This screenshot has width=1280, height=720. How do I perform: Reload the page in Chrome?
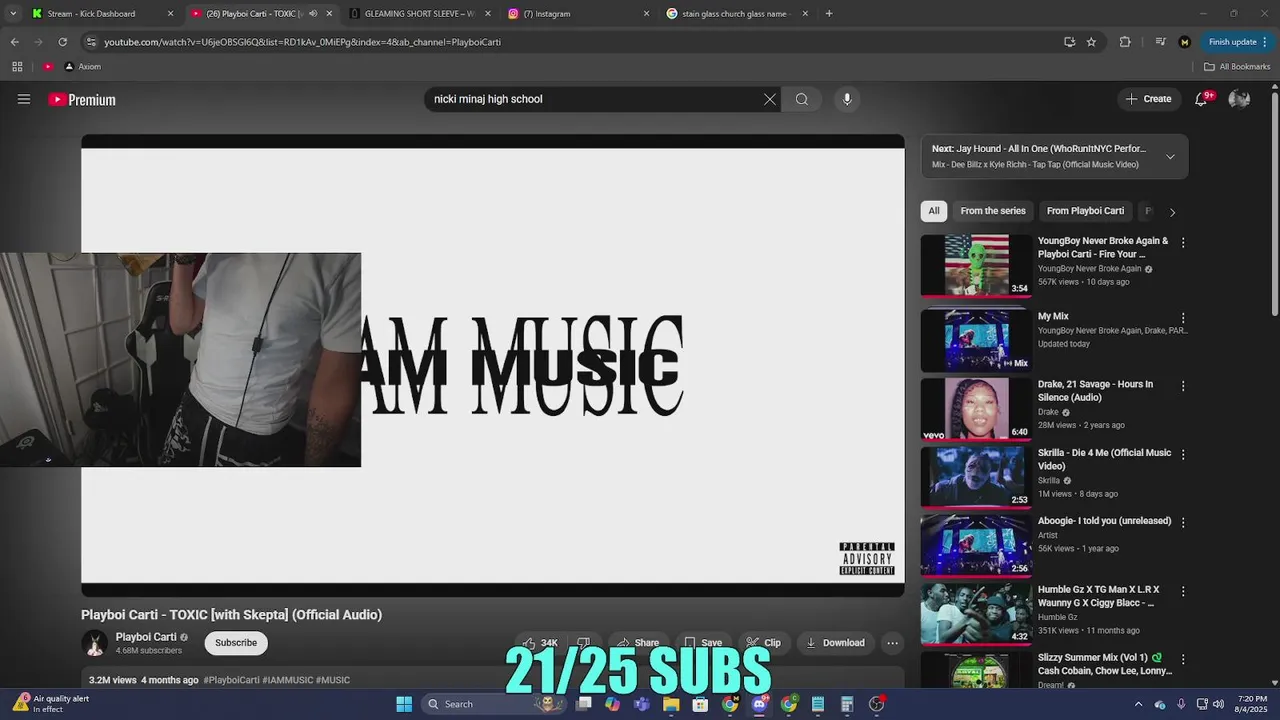click(x=62, y=42)
